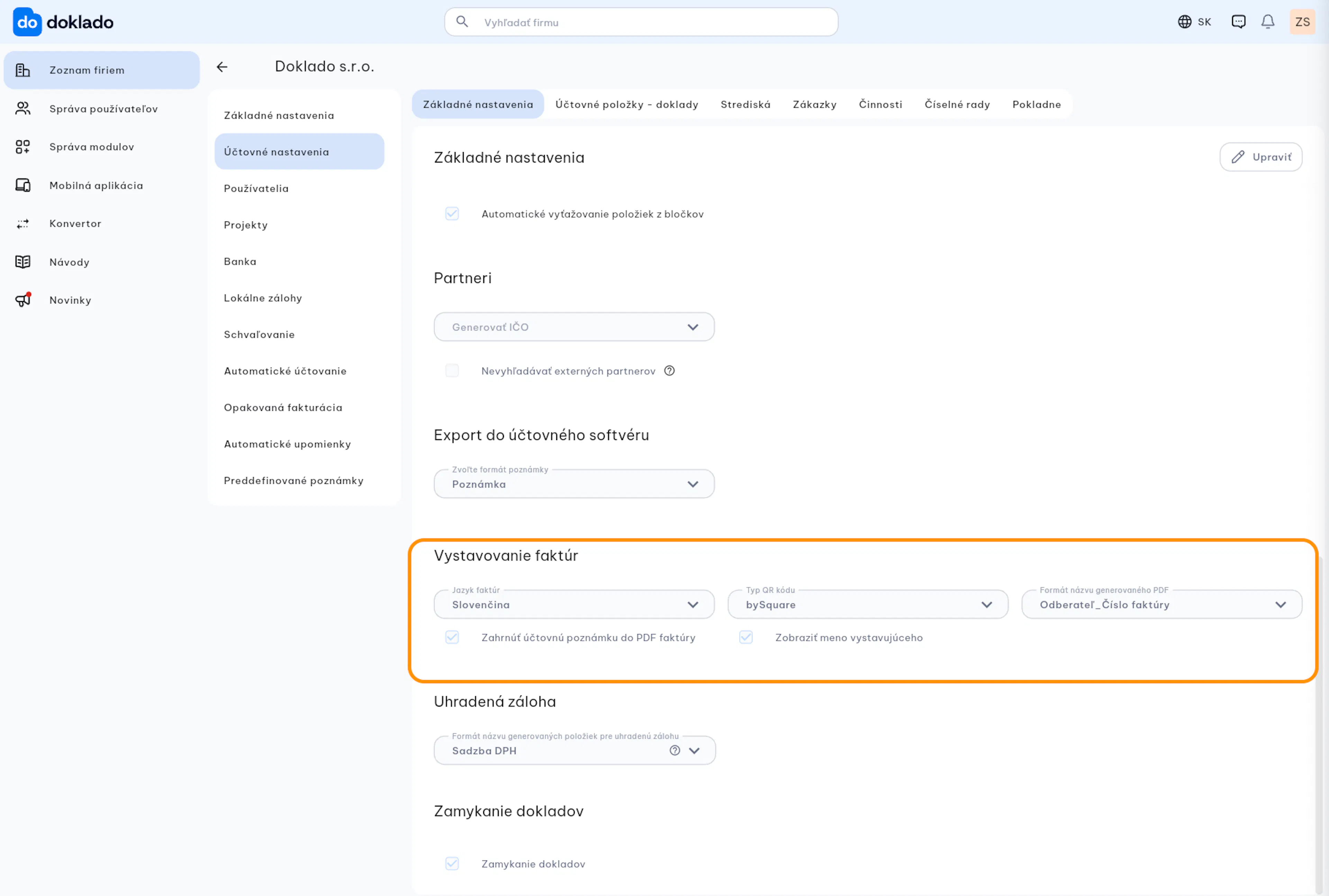The width and height of the screenshot is (1329, 896).
Task: Open the Typ QR kódu dropdown
Action: pyautogui.click(x=868, y=605)
